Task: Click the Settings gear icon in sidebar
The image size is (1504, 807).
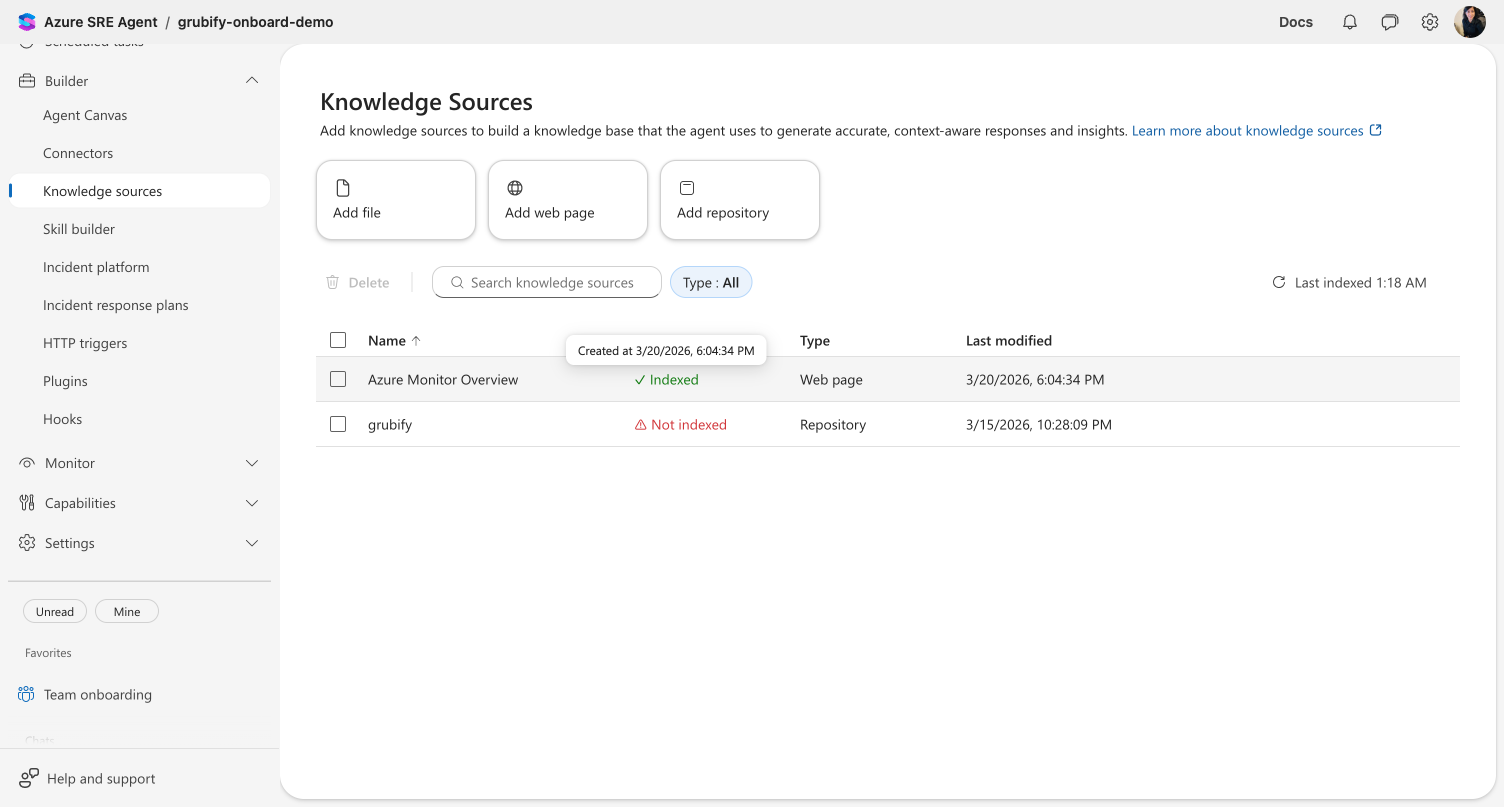Action: (x=27, y=543)
